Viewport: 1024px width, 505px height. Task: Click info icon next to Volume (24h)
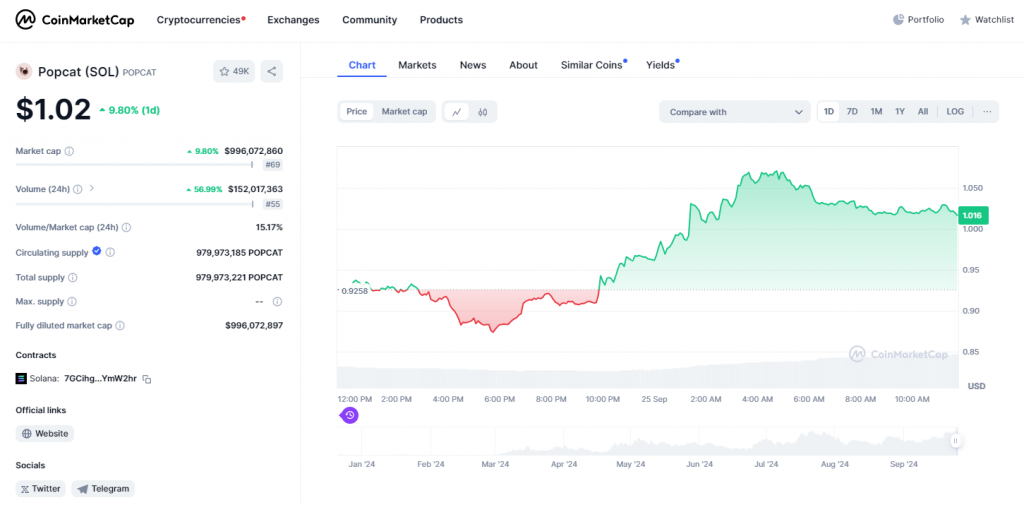tap(78, 189)
